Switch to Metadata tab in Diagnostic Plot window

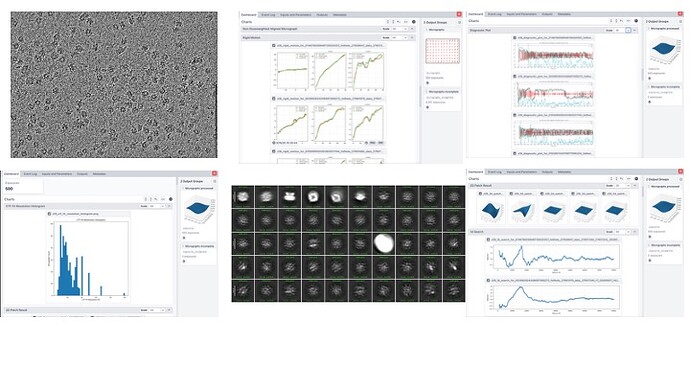(564, 14)
